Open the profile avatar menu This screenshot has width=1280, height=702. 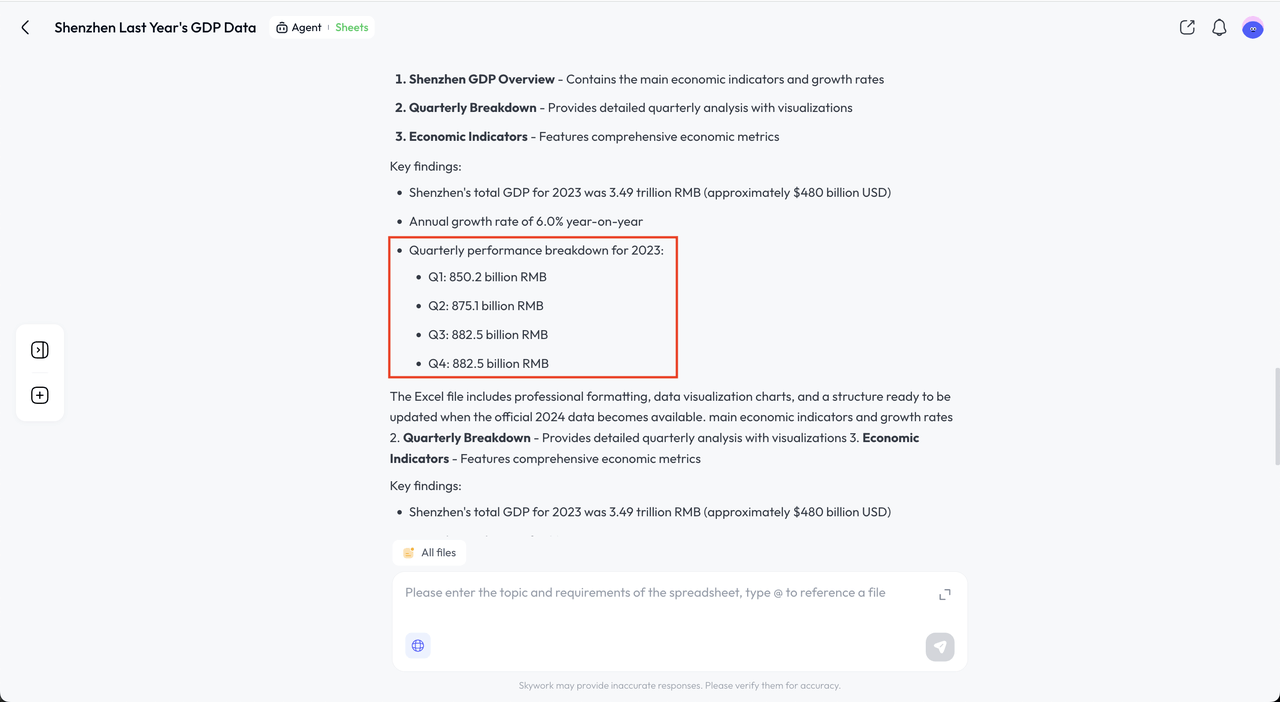(1252, 28)
